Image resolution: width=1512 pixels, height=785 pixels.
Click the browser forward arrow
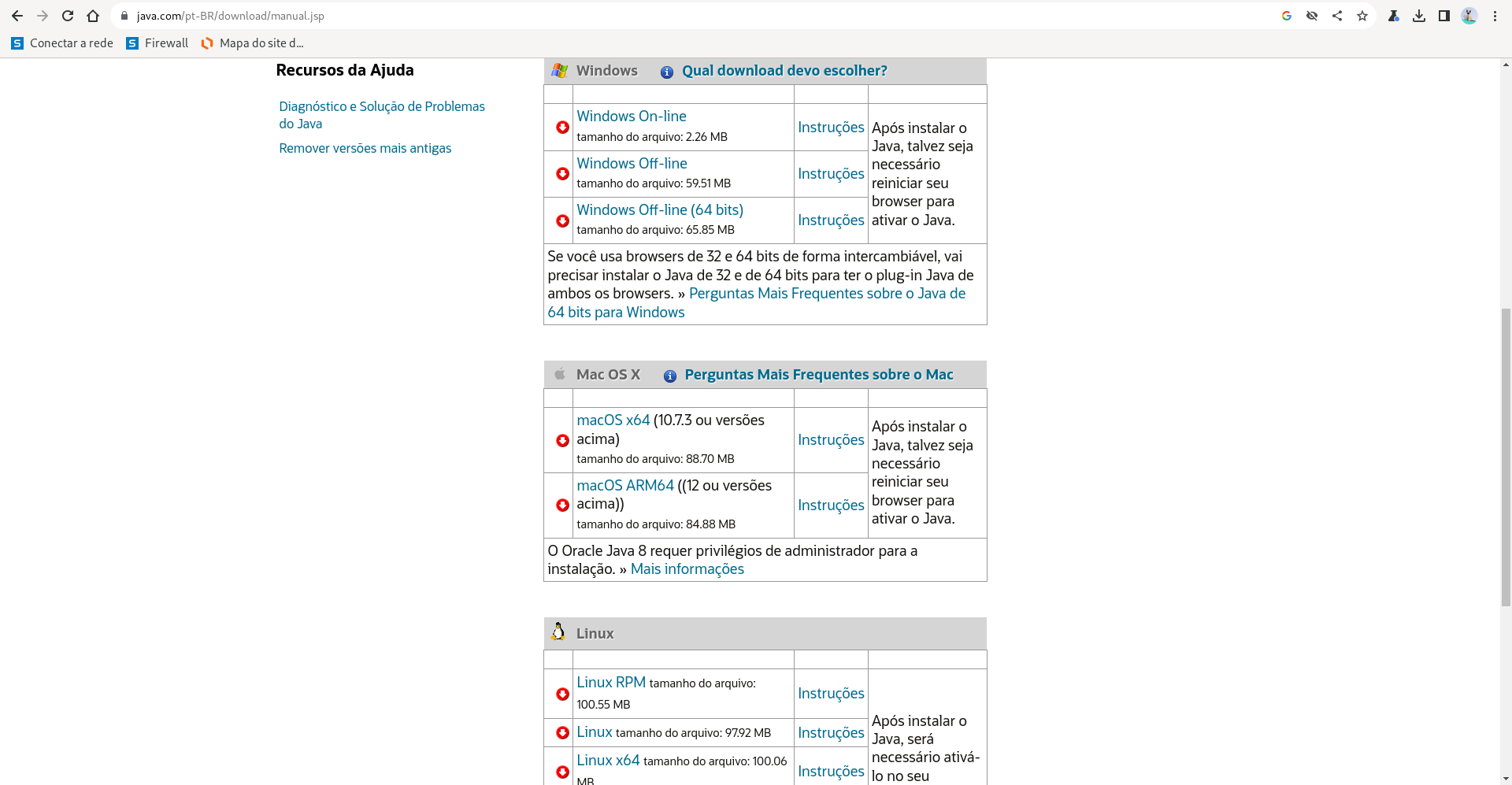(43, 16)
